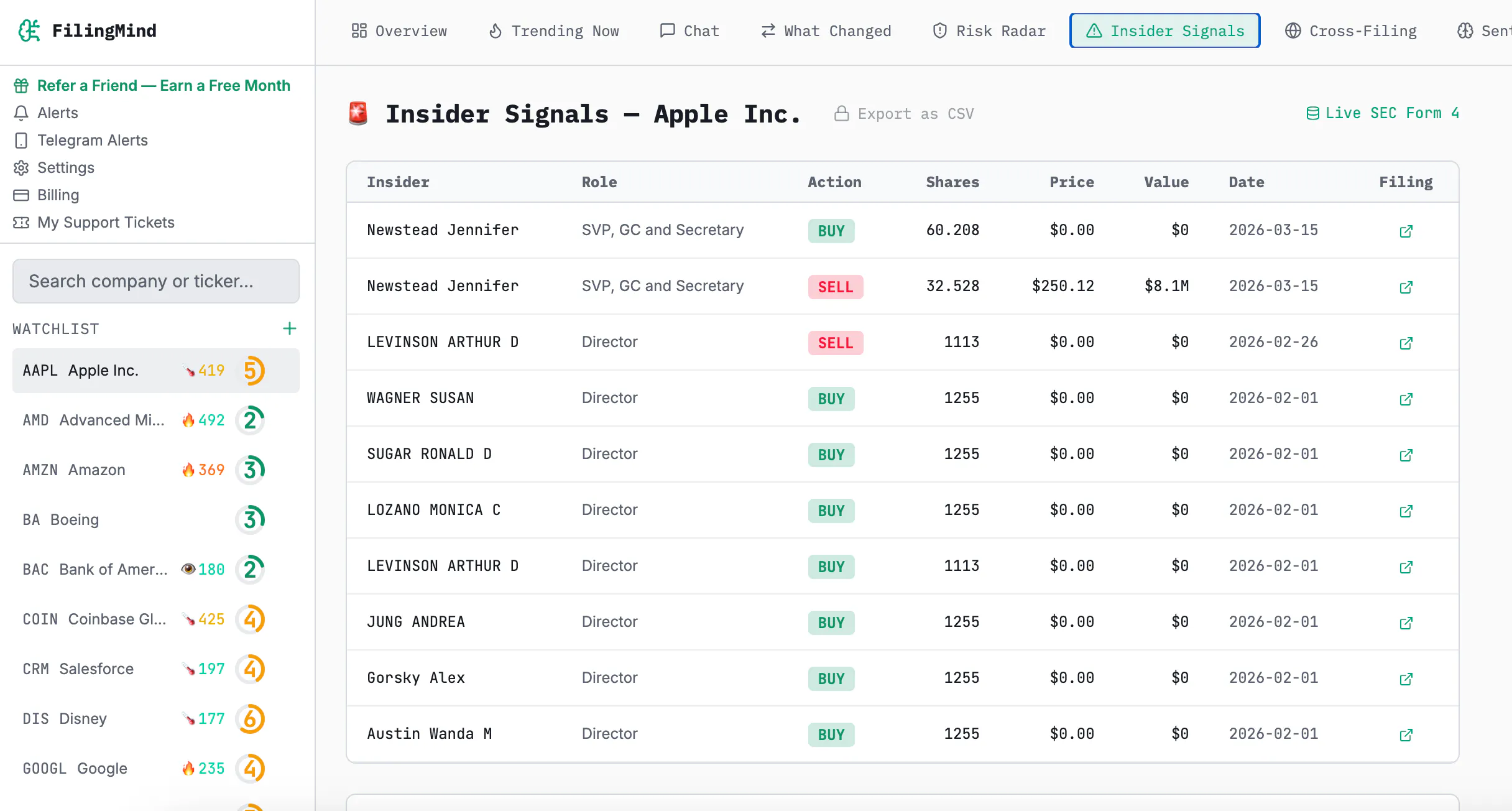Click the $8.1M value cell
Image resolution: width=1512 pixels, height=811 pixels.
(1166, 286)
